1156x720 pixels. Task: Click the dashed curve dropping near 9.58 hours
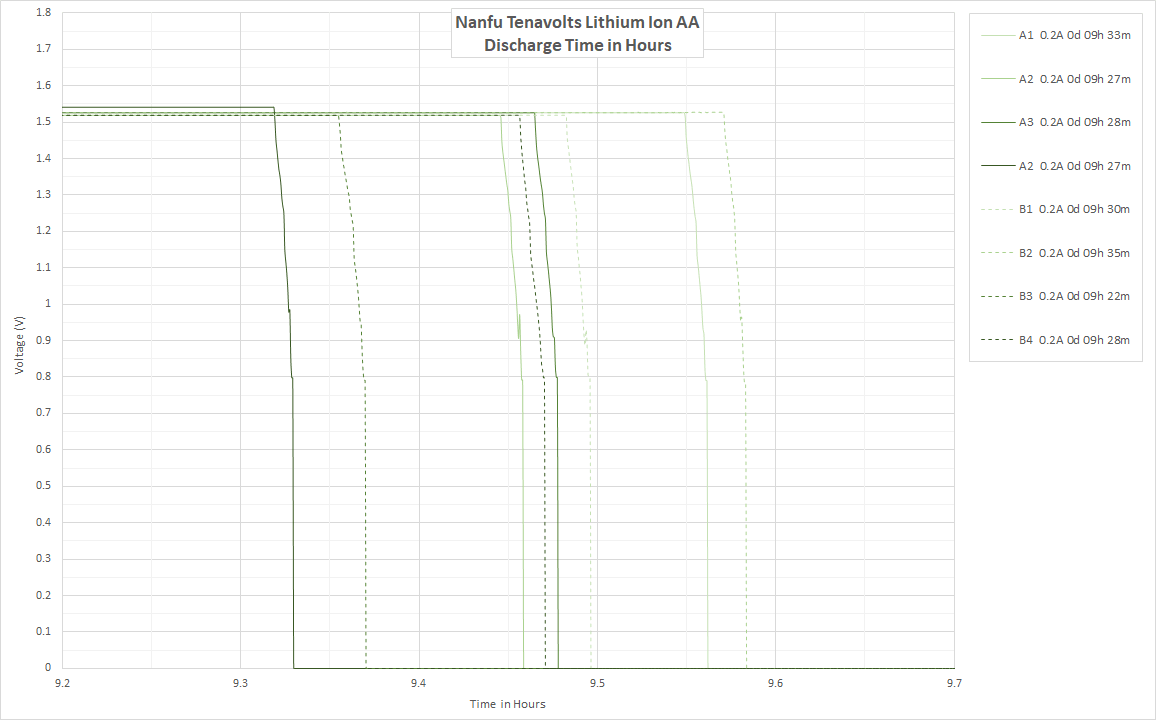pyautogui.click(x=746, y=500)
